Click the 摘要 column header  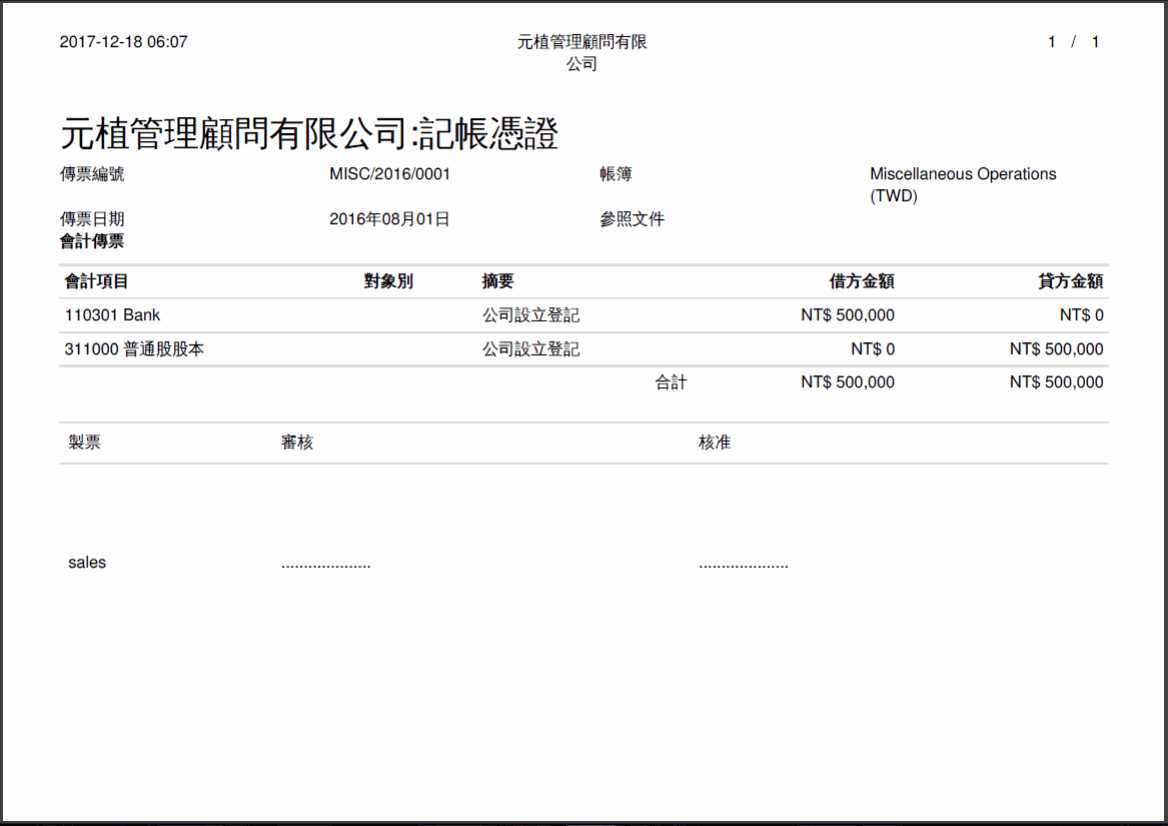pyautogui.click(x=498, y=281)
